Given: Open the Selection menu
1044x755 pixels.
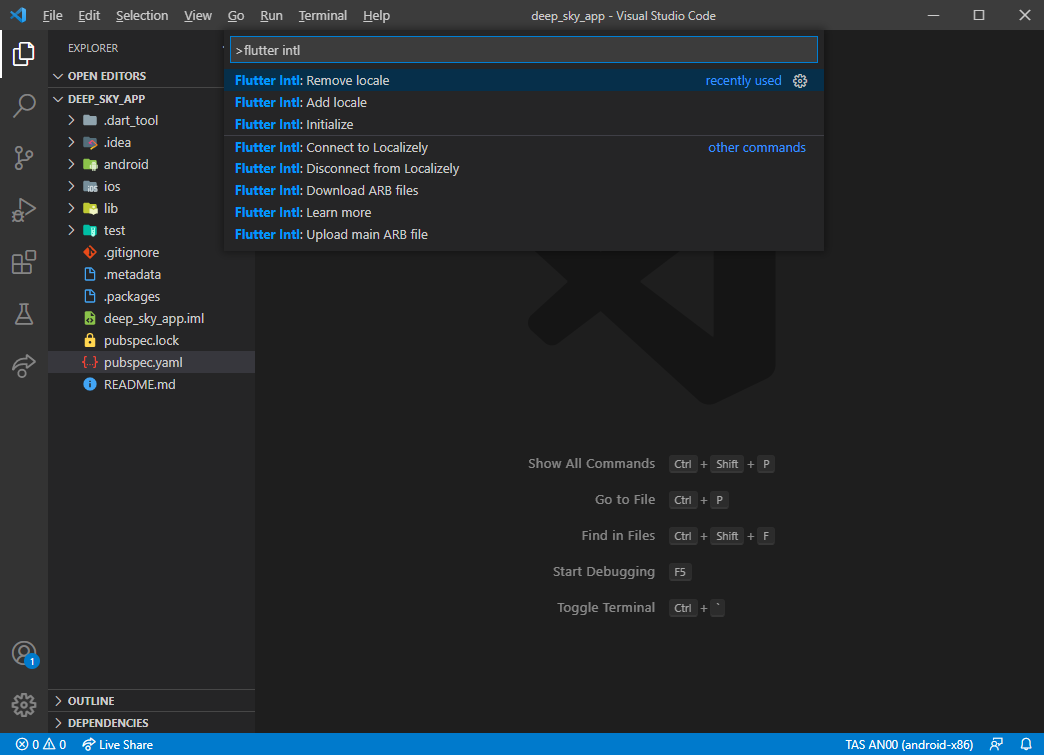Looking at the screenshot, I should [x=142, y=15].
